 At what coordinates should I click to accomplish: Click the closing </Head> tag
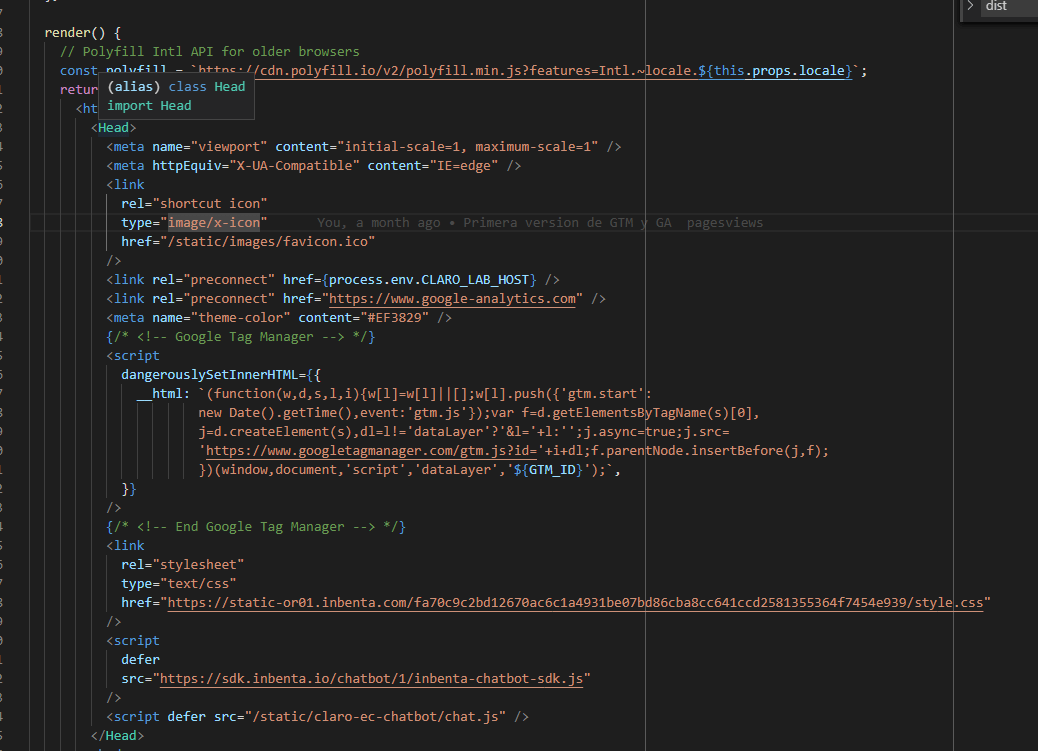[117, 735]
